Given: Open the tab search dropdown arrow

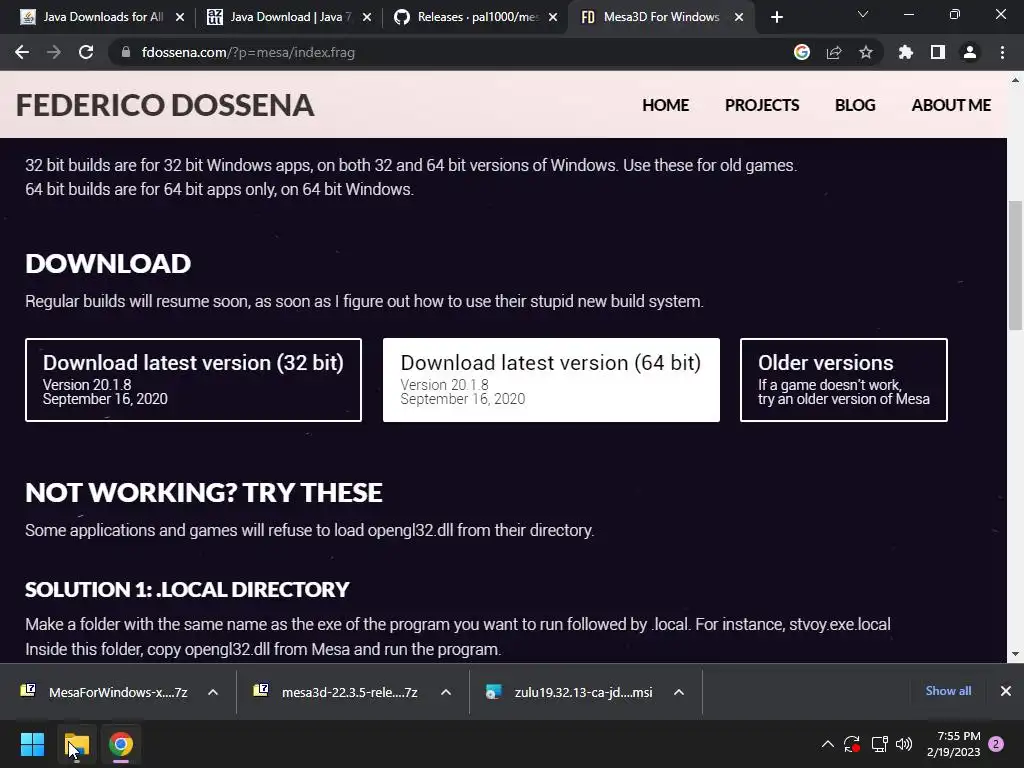Looking at the screenshot, I should [x=863, y=14].
